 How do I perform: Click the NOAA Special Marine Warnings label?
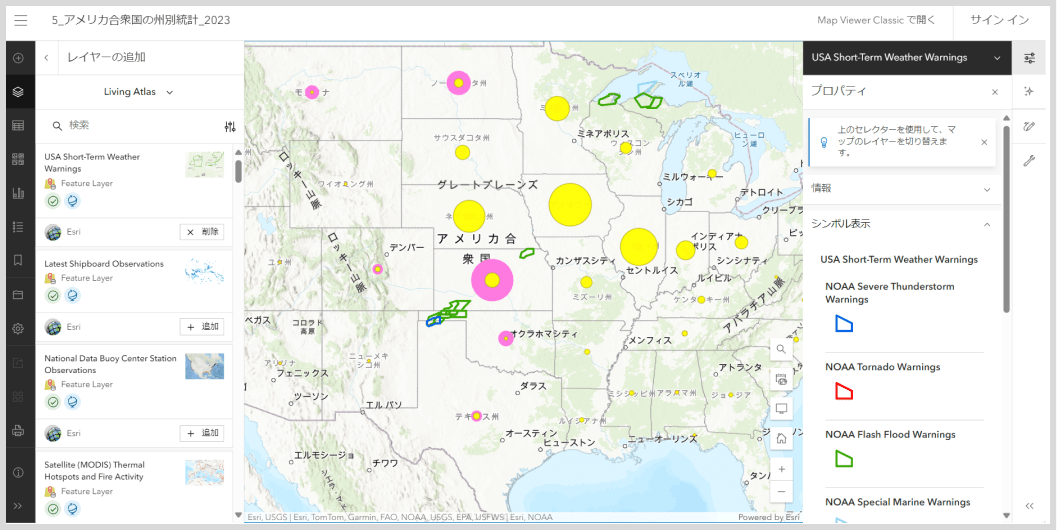897,502
